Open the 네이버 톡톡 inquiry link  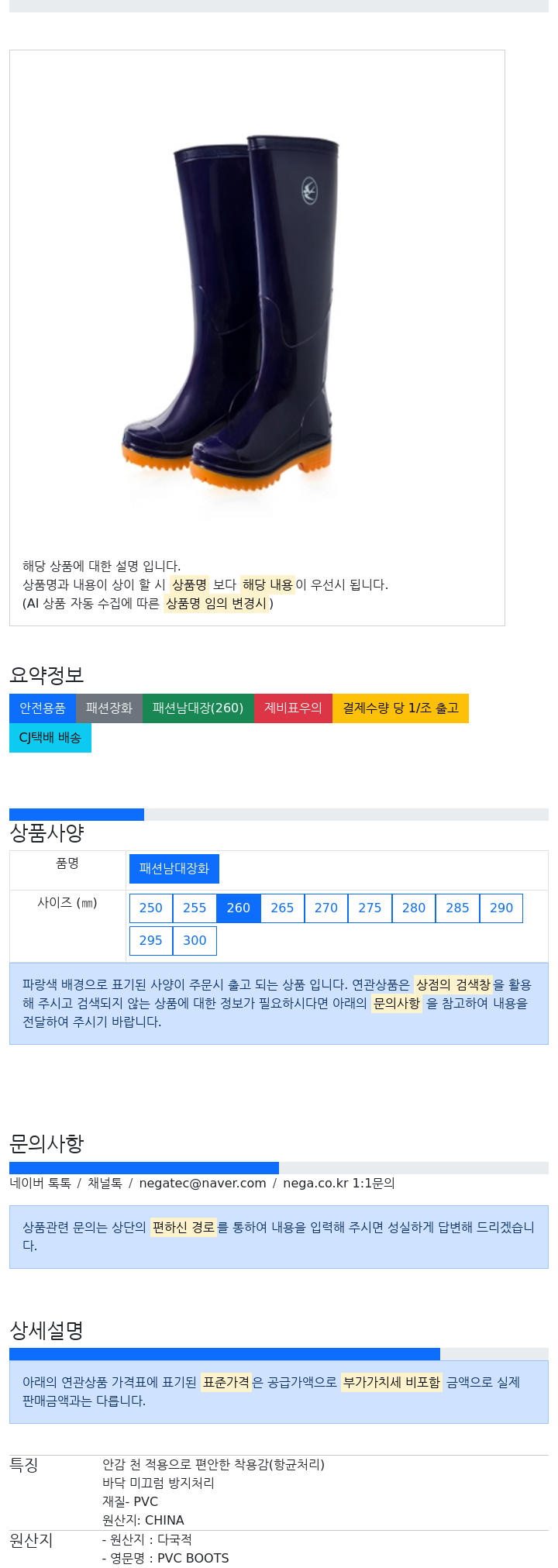pos(40,1183)
